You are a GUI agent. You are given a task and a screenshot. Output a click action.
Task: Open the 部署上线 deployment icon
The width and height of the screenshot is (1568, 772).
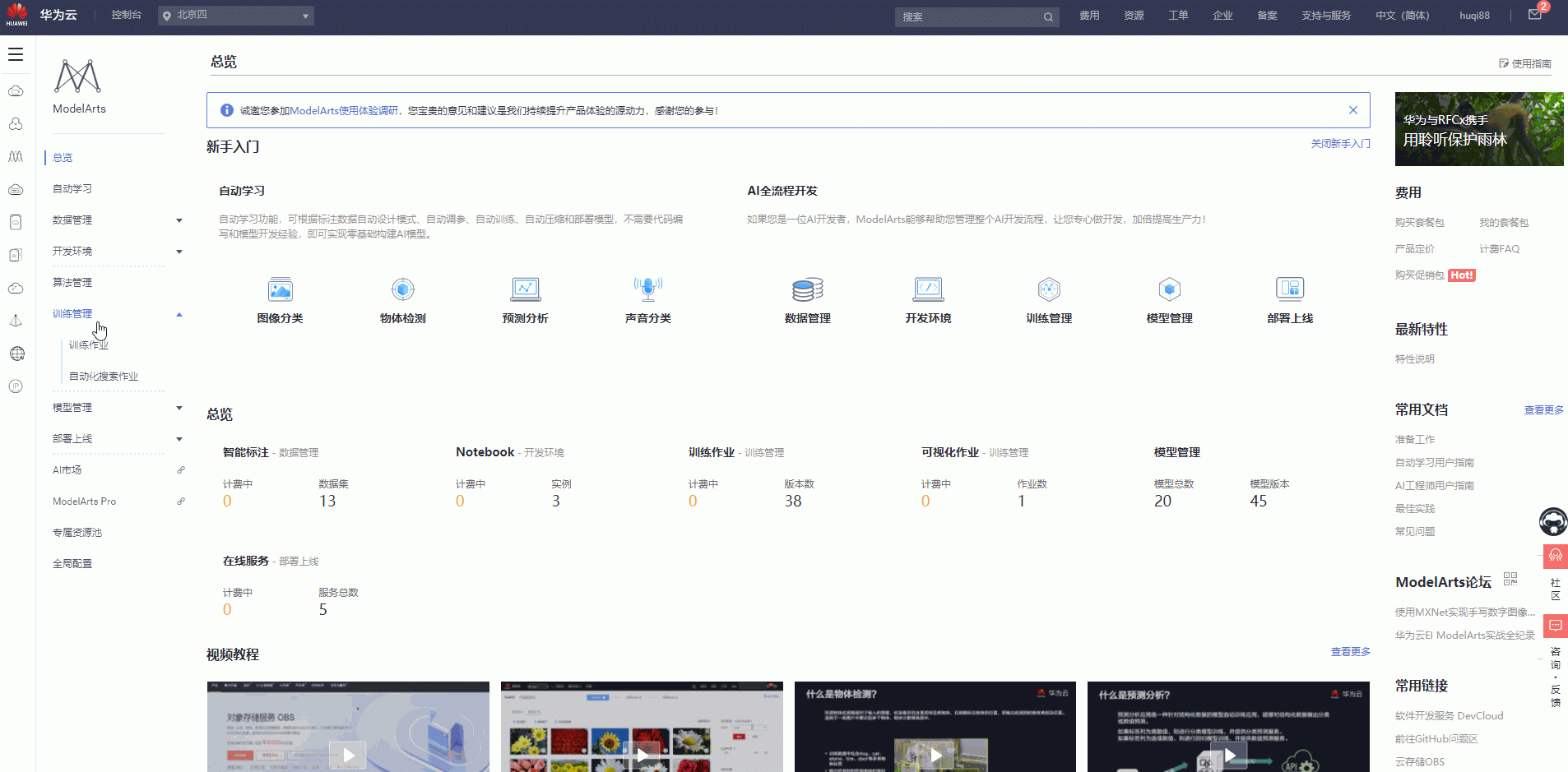(1290, 289)
